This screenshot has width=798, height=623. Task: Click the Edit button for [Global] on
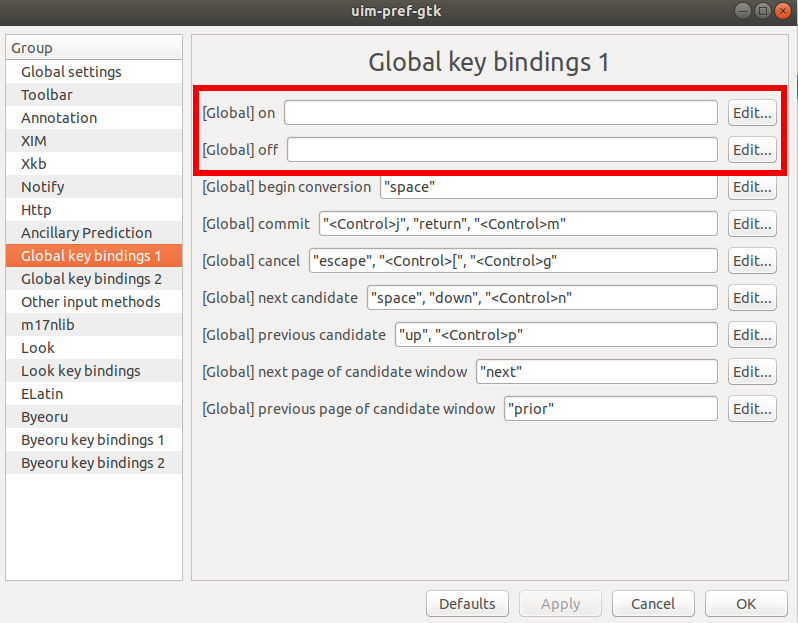point(752,112)
